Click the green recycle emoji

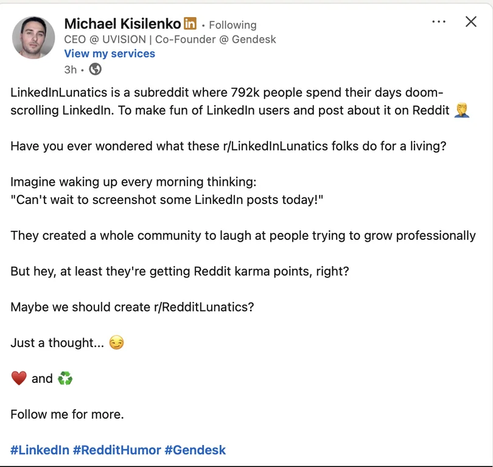pos(65,378)
